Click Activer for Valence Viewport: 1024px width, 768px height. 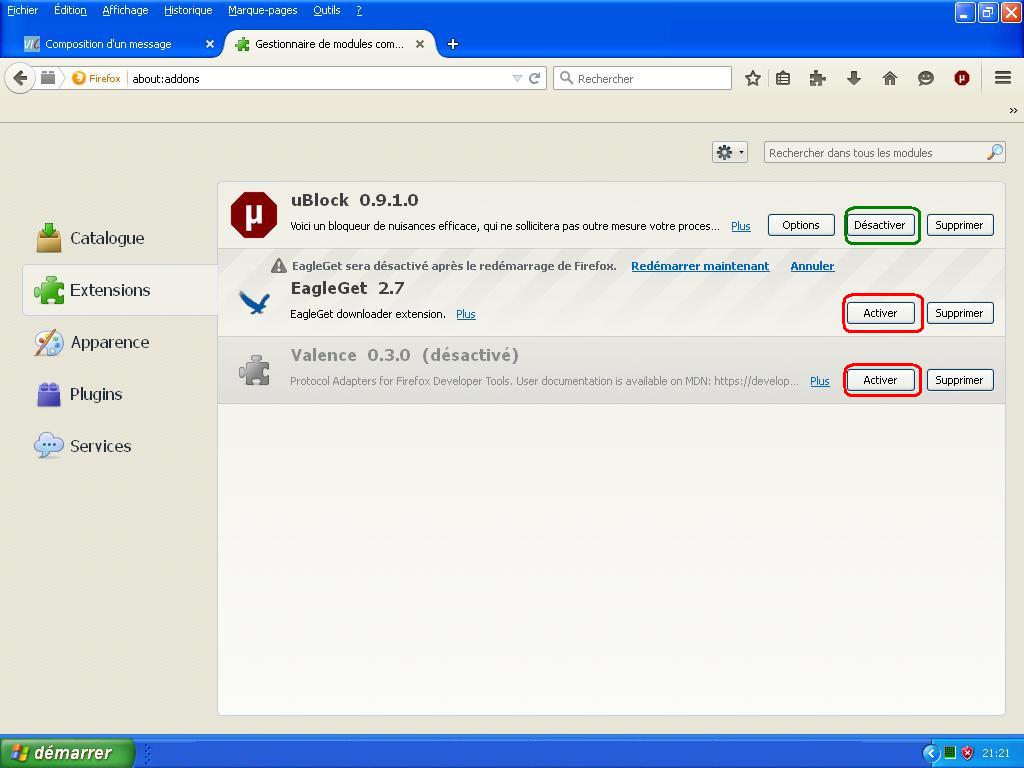[880, 380]
